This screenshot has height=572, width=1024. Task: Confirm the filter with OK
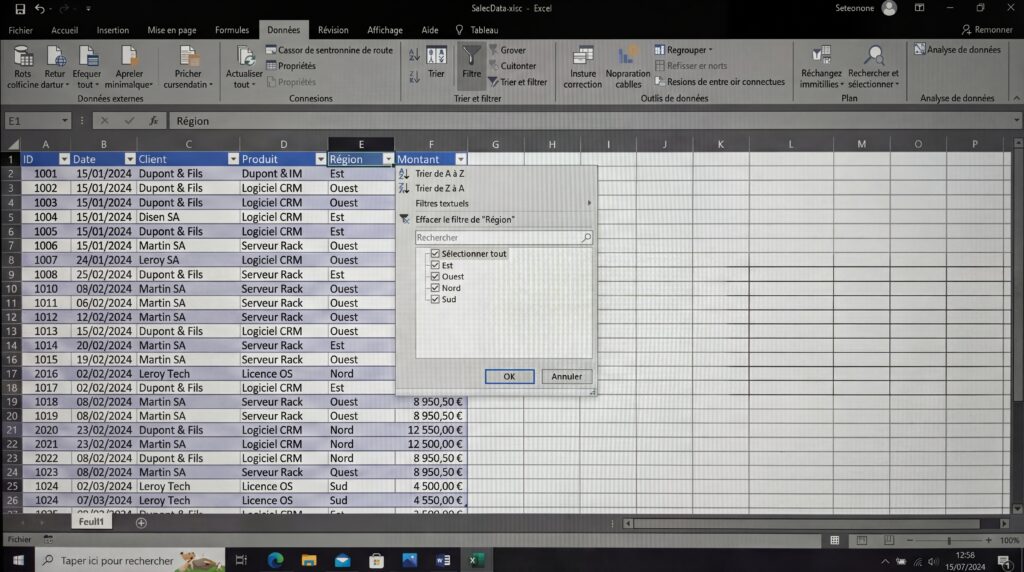(x=509, y=376)
